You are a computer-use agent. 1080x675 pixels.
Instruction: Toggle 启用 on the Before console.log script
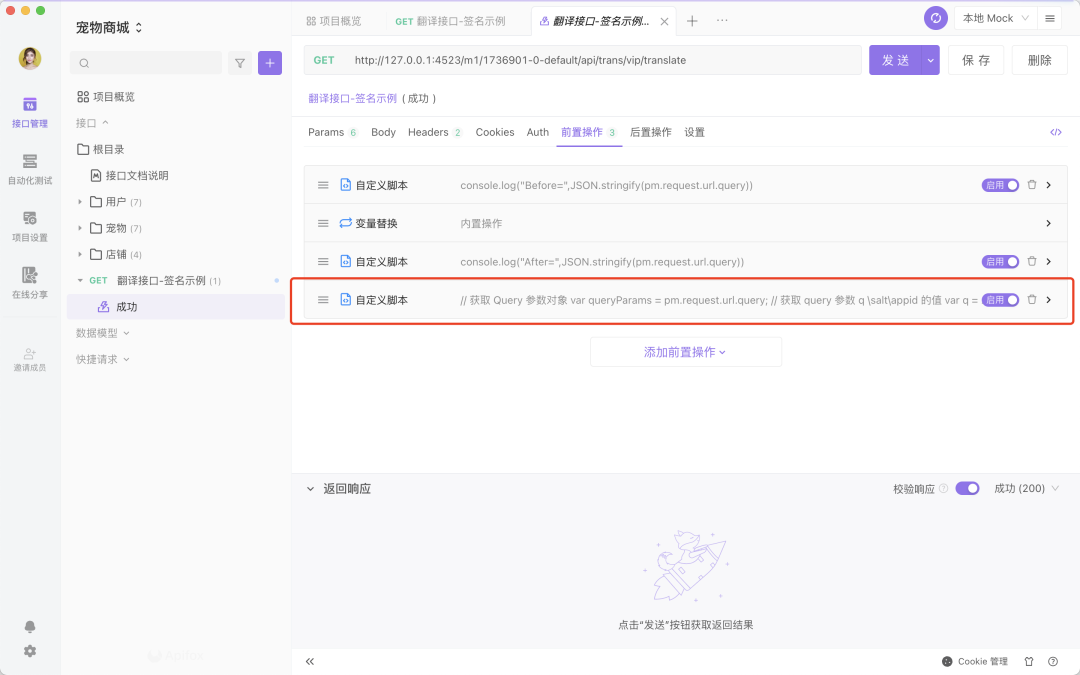[999, 184]
